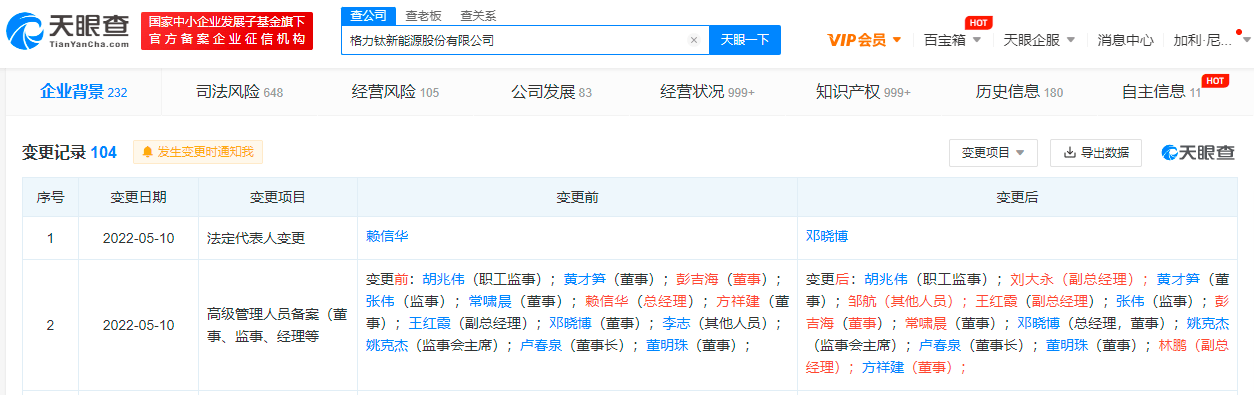
Task: Expand the 天眼企服 menu
Action: tap(1039, 40)
